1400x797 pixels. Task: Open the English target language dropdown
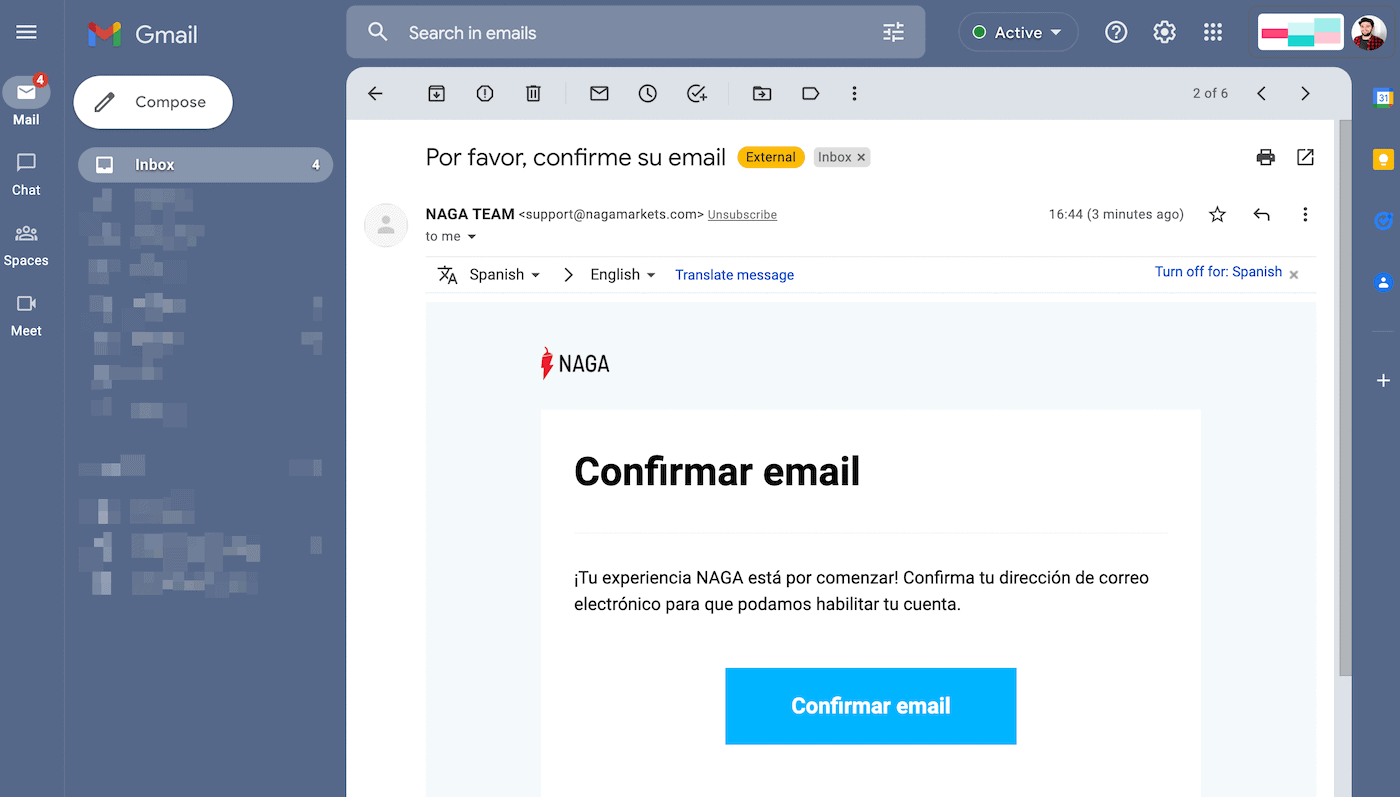pos(623,275)
